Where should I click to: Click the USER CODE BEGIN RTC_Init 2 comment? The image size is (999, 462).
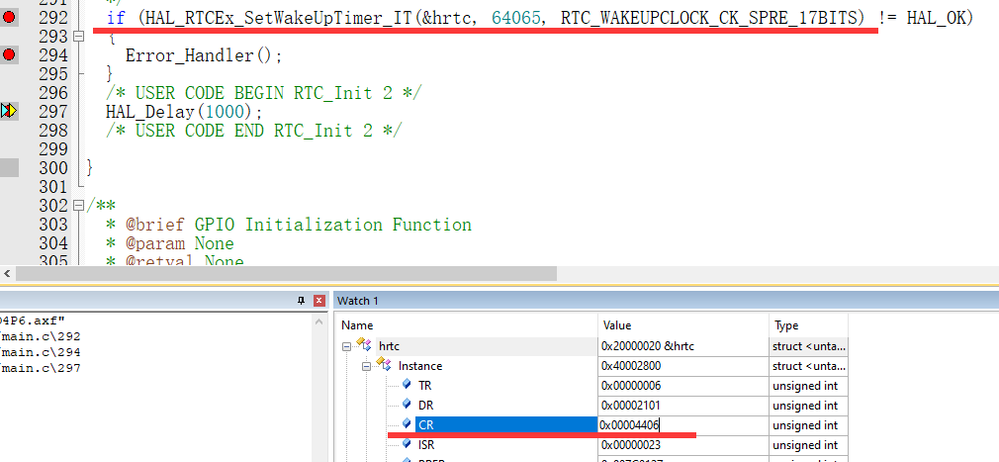point(264,93)
